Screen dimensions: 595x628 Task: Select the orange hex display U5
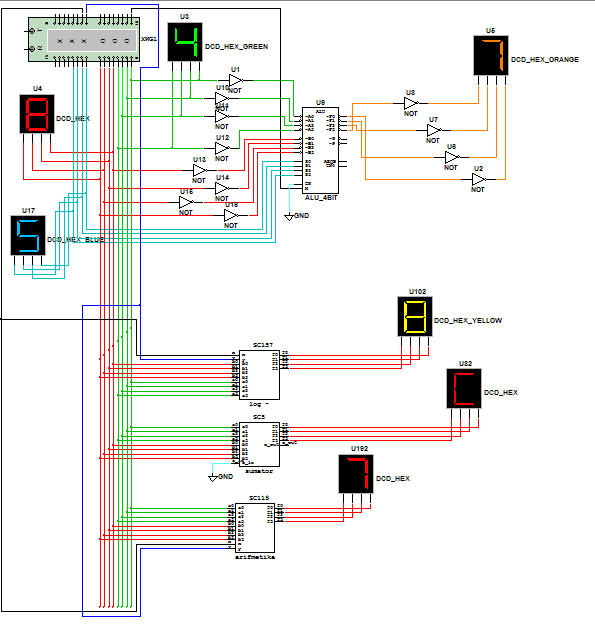click(x=490, y=55)
